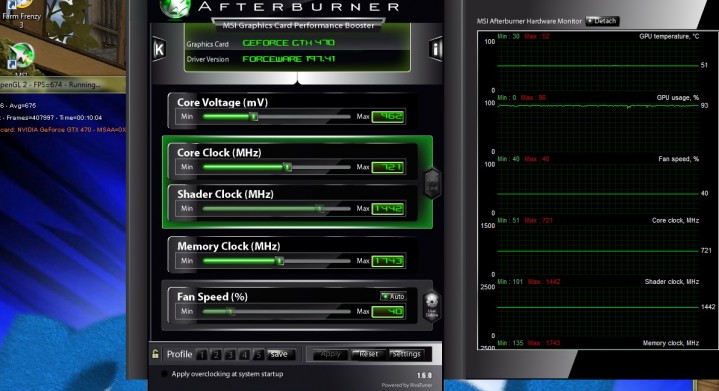This screenshot has height=391, width=719.
Task: Toggle the core and shader clock link button
Action: pos(432,183)
